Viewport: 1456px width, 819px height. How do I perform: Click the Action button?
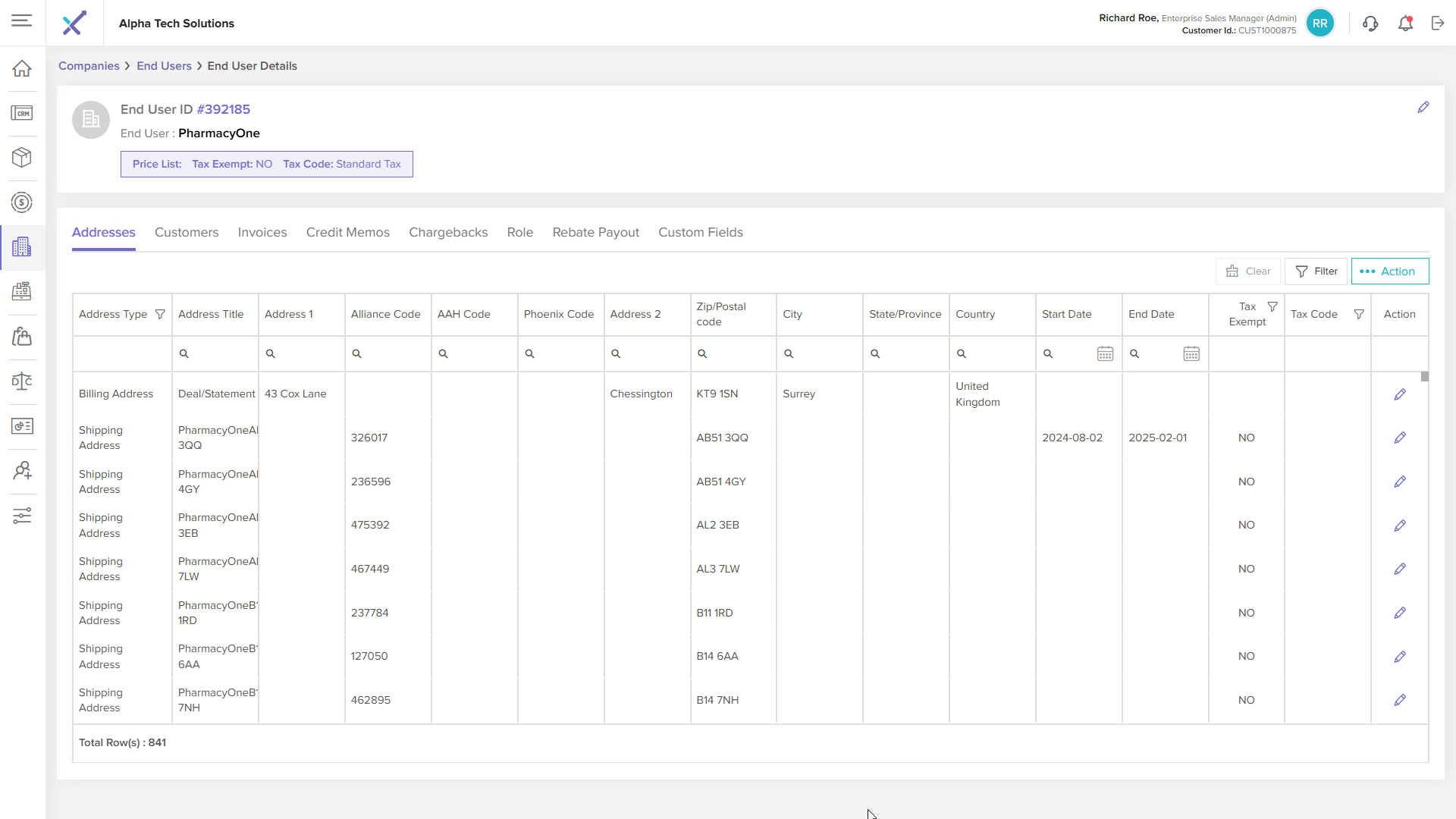(1389, 271)
